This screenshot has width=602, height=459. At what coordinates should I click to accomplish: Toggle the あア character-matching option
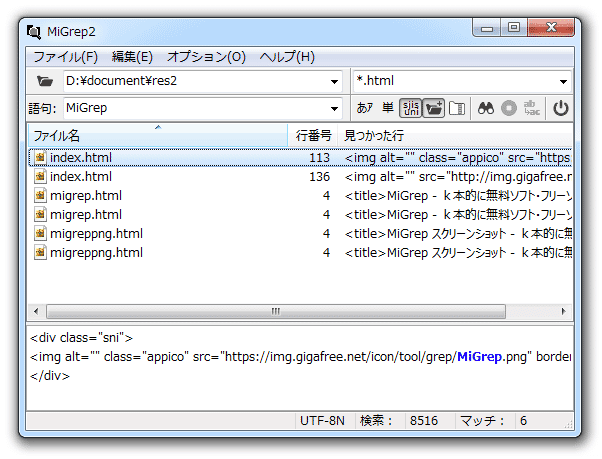pos(364,108)
